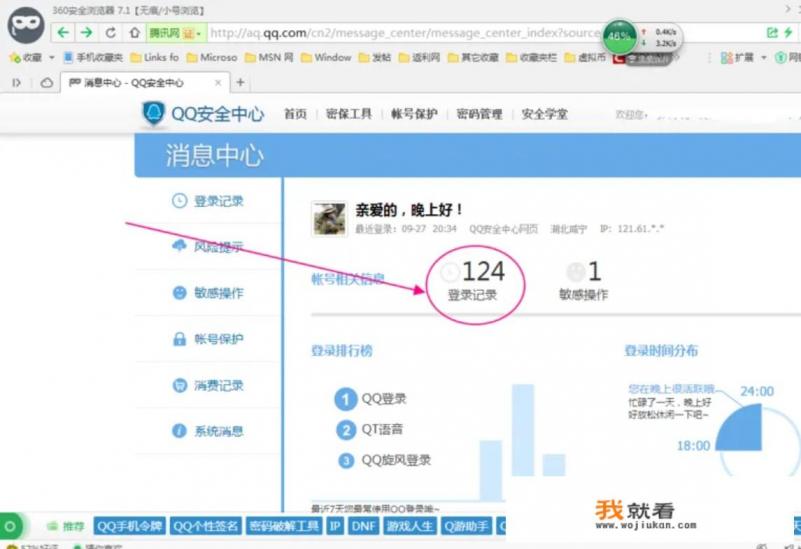Open the 手机收藏夹 bookmark

point(93,58)
